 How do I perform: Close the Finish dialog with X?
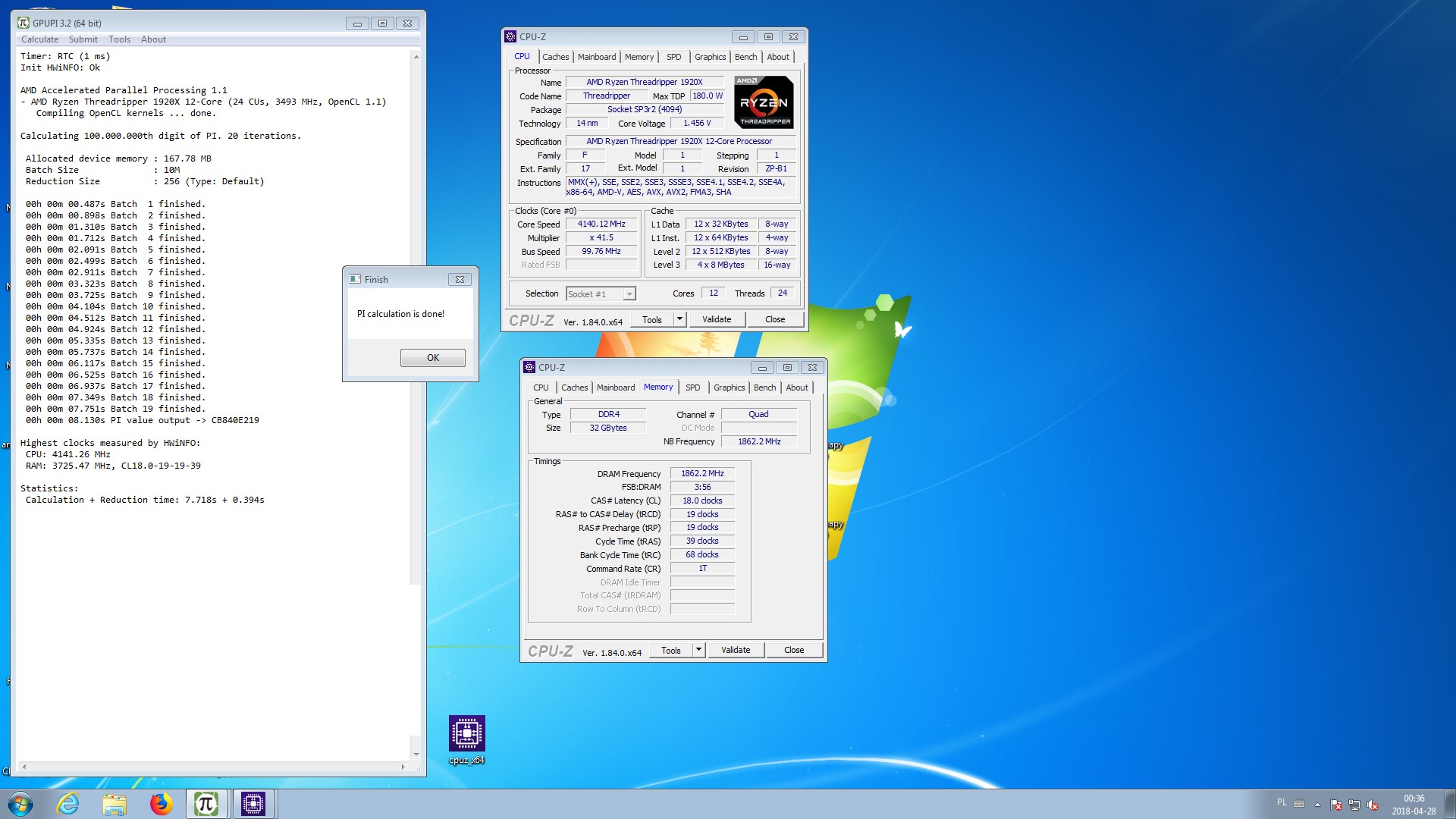click(460, 279)
